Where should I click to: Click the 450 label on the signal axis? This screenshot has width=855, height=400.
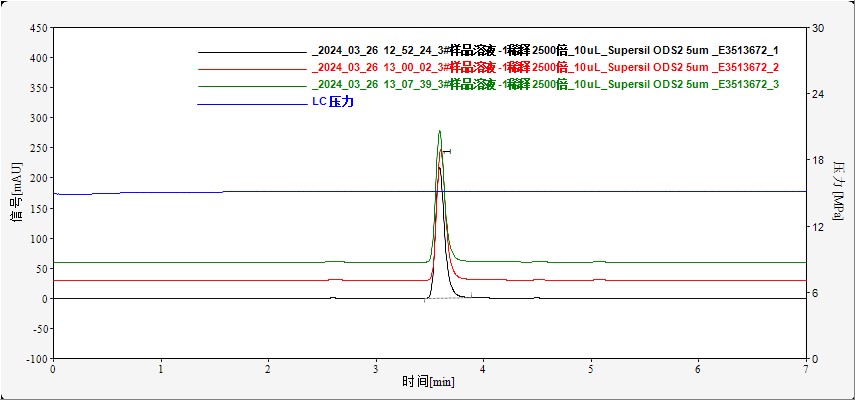(38, 28)
